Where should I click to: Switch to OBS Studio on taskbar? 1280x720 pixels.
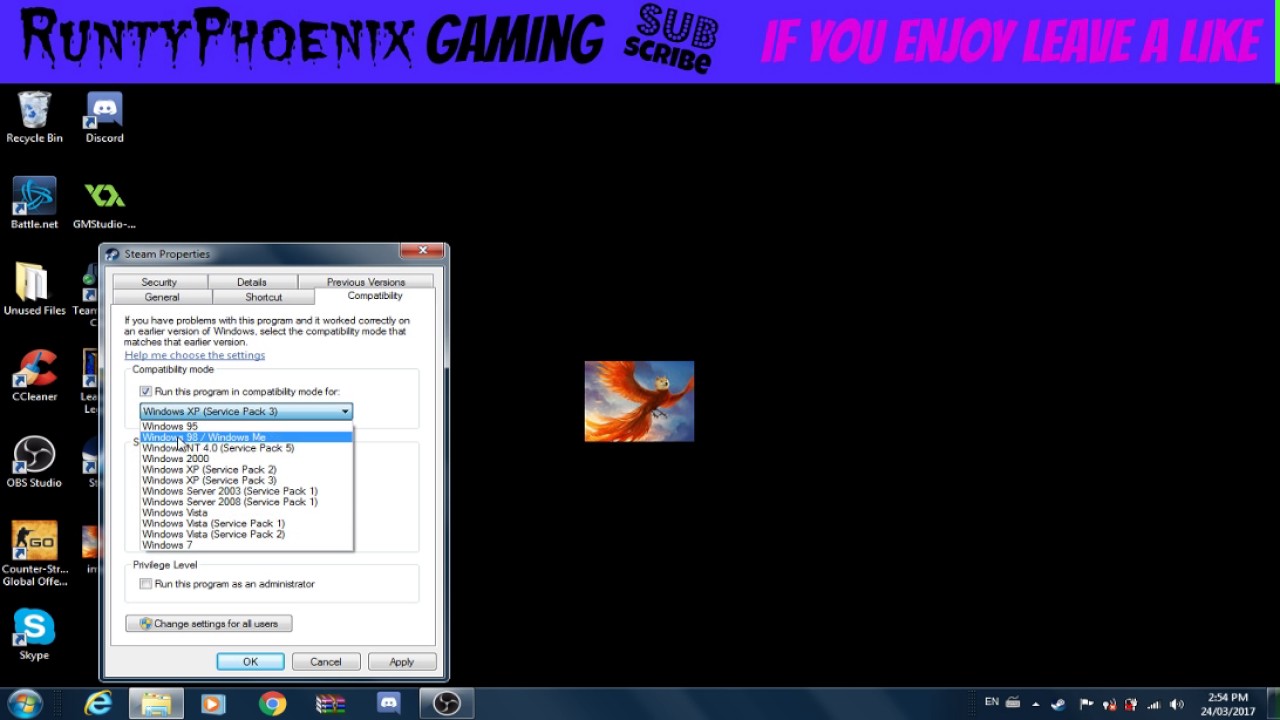[446, 704]
